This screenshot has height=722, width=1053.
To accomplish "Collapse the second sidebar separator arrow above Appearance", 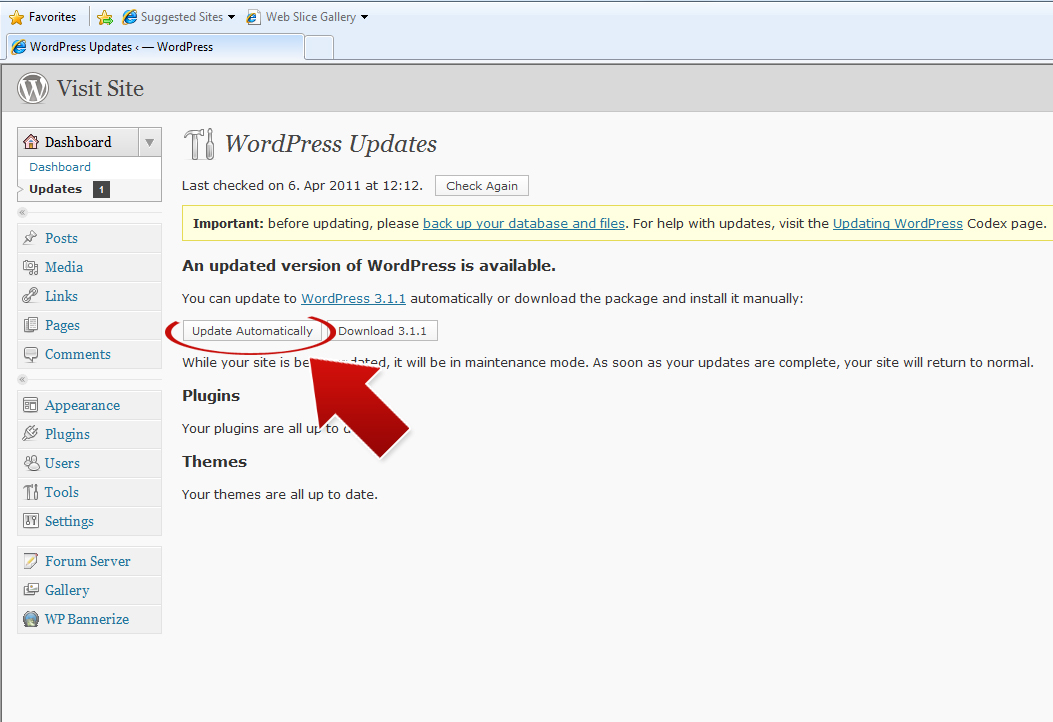I will click(22, 379).
